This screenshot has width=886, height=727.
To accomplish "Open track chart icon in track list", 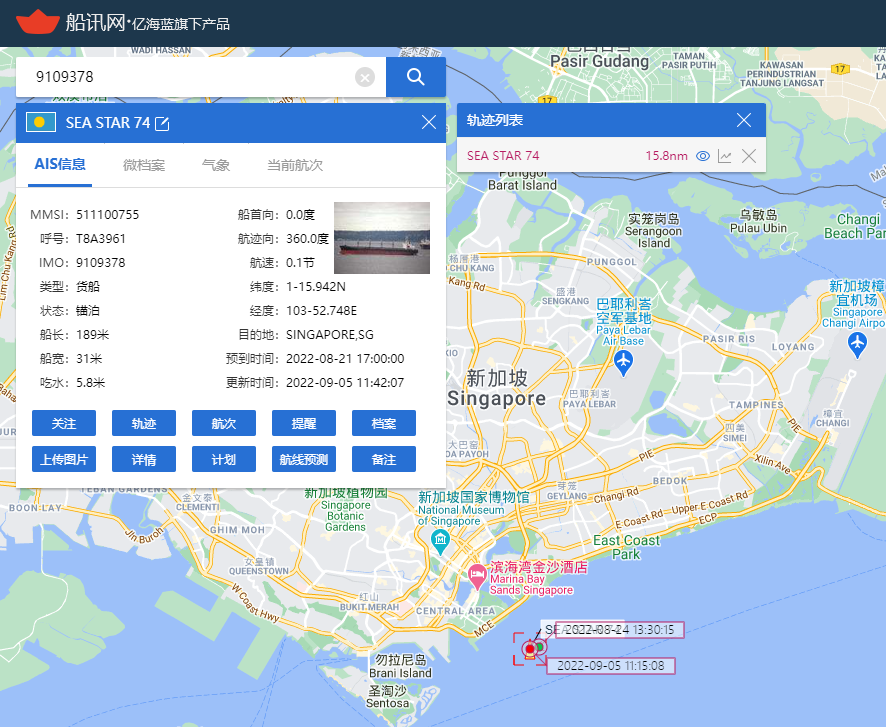I will point(725,156).
